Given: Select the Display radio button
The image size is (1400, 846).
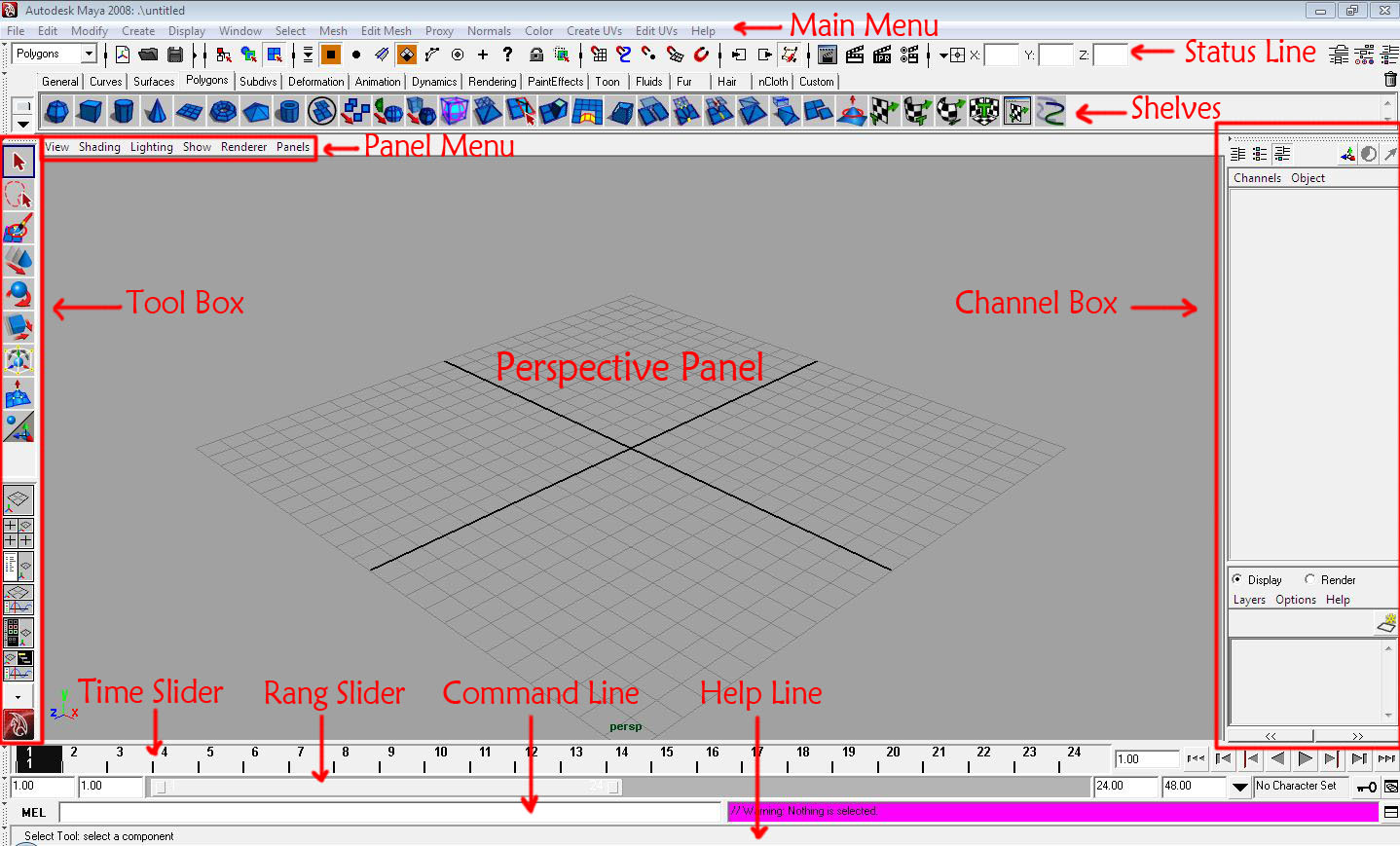Looking at the screenshot, I should (x=1237, y=579).
